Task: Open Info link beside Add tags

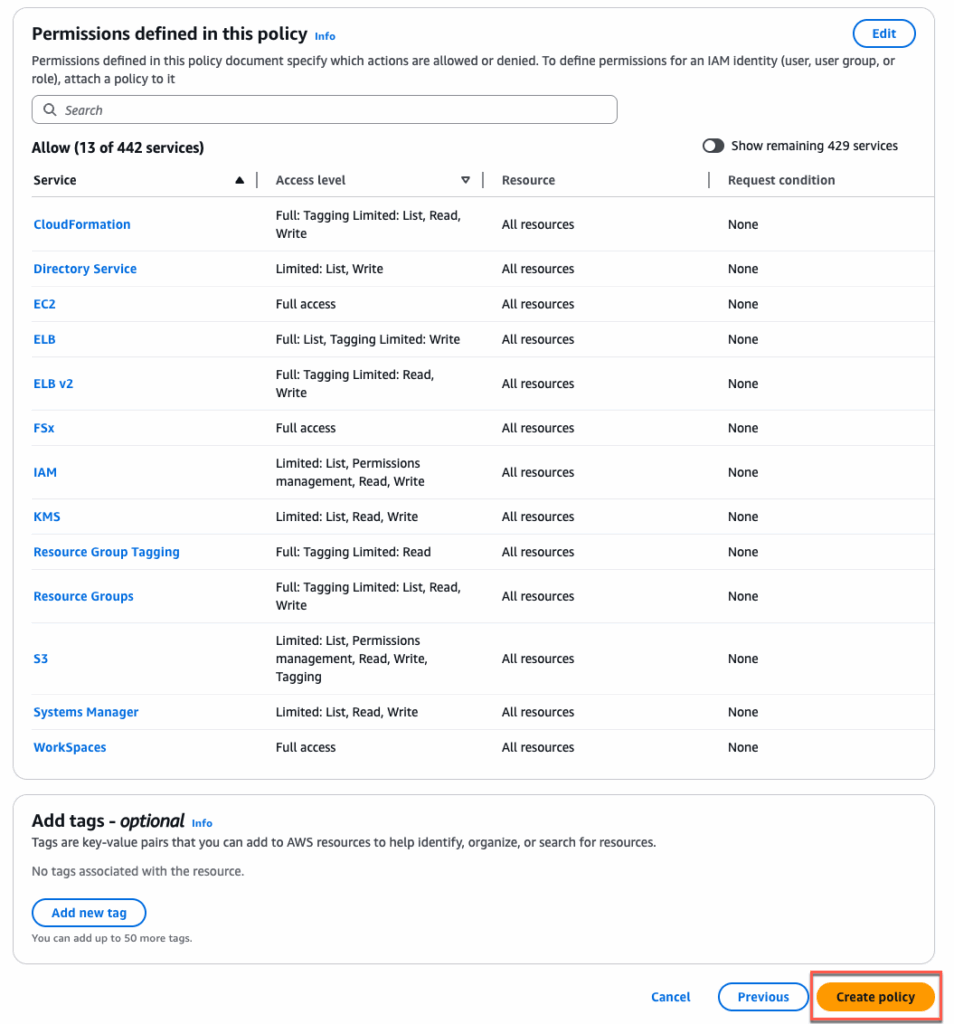Action: (x=202, y=823)
